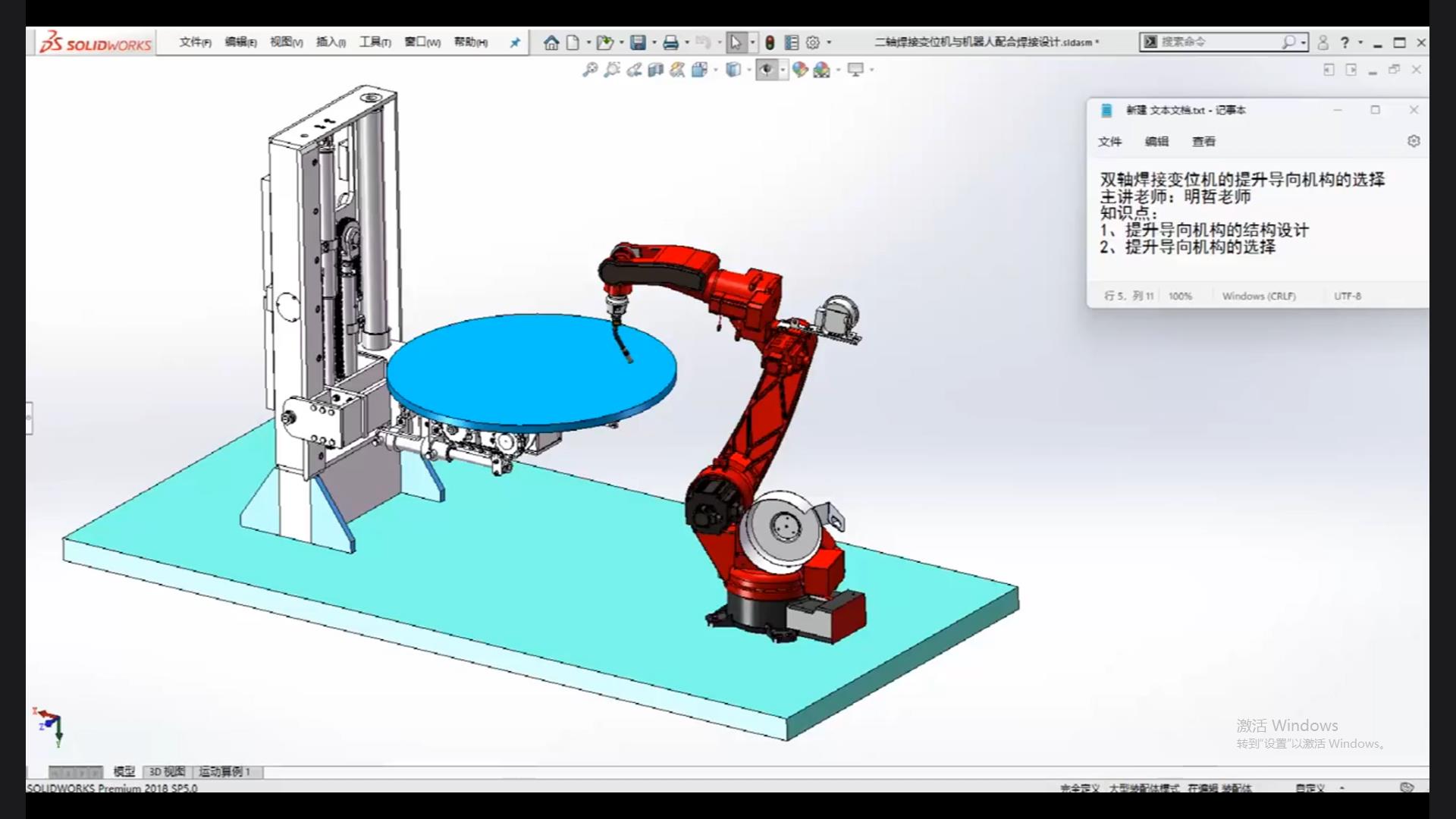Click the Dynamic Annotation Views icon
Image resolution: width=1456 pixels, height=819 pixels.
pyautogui.click(x=677, y=70)
